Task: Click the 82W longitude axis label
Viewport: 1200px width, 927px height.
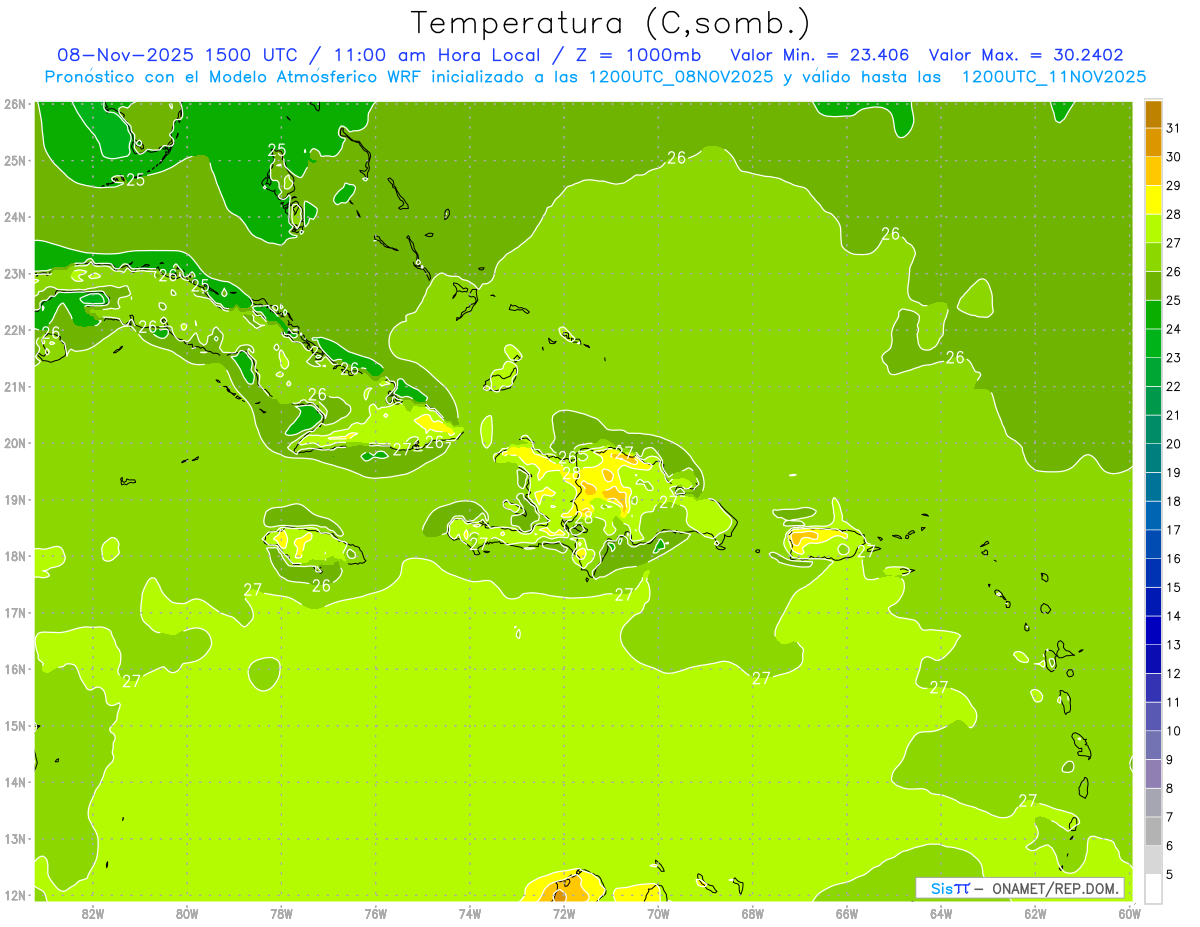Action: [92, 913]
